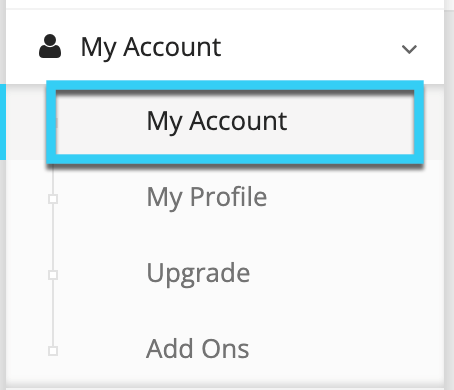Image resolution: width=454 pixels, height=390 pixels.
Task: Open the Add Ons entry
Action: [198, 349]
